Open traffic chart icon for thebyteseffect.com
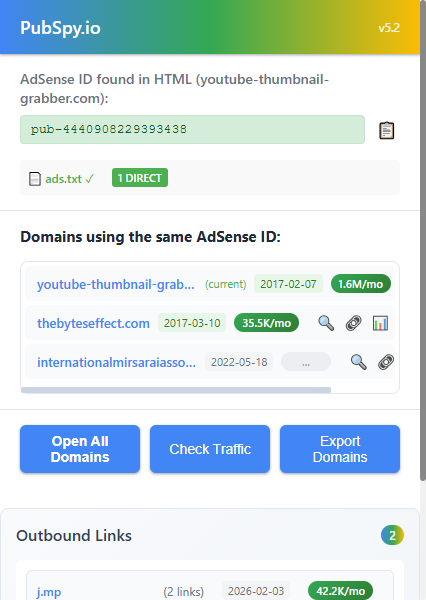 (380, 323)
